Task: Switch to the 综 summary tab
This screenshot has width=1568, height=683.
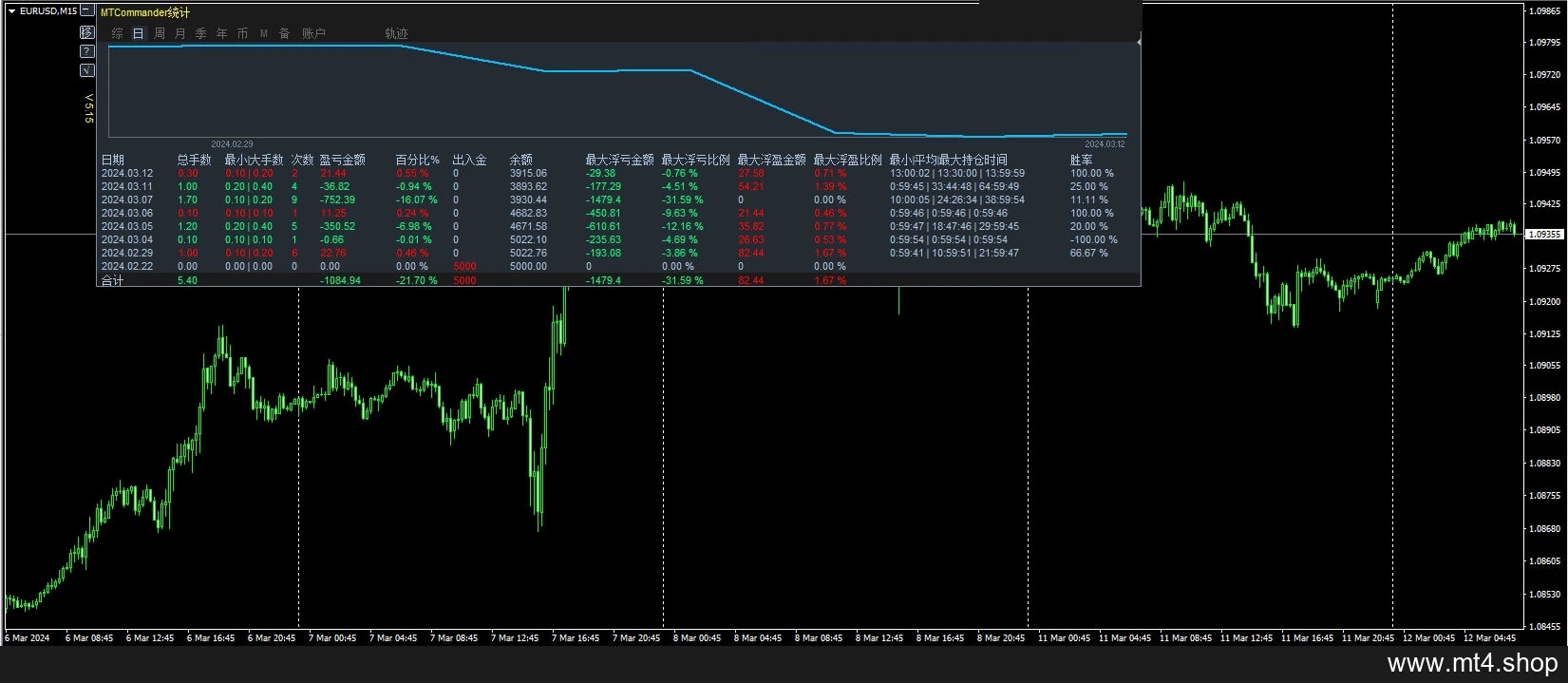Action: 118,33
